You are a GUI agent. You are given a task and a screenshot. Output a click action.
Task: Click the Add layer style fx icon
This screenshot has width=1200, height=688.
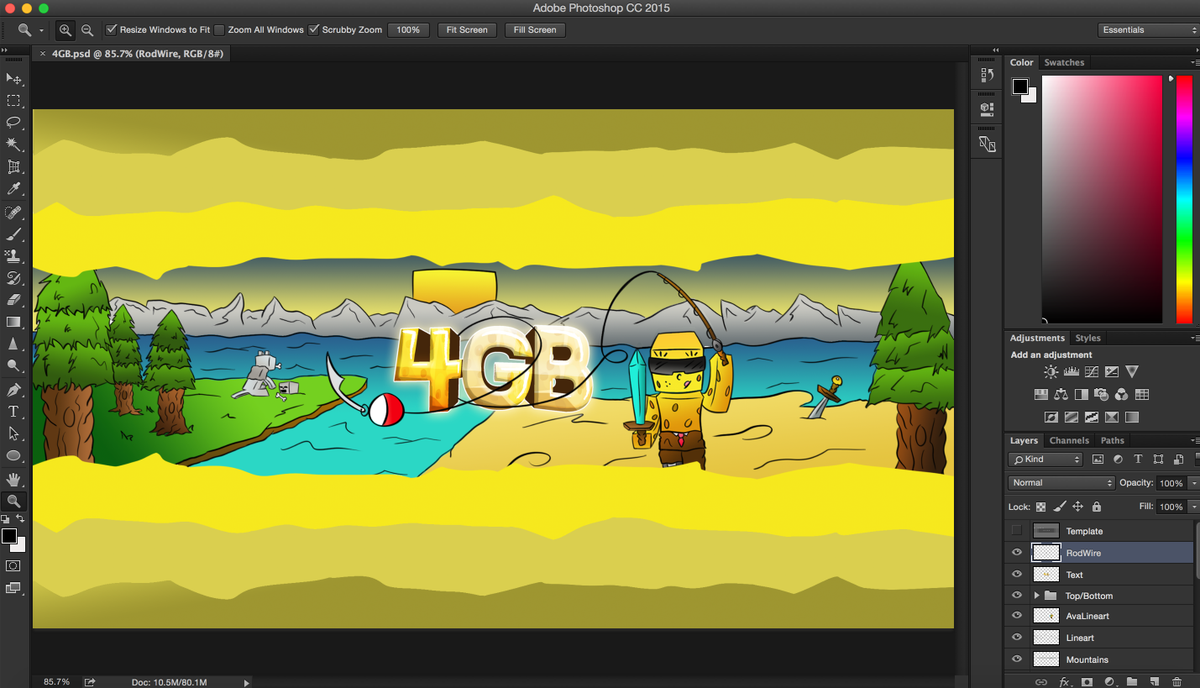[1065, 681]
